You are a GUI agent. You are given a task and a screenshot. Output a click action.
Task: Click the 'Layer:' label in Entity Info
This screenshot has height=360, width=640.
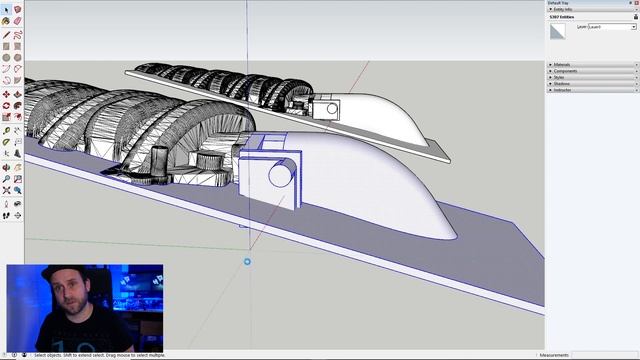coord(582,27)
